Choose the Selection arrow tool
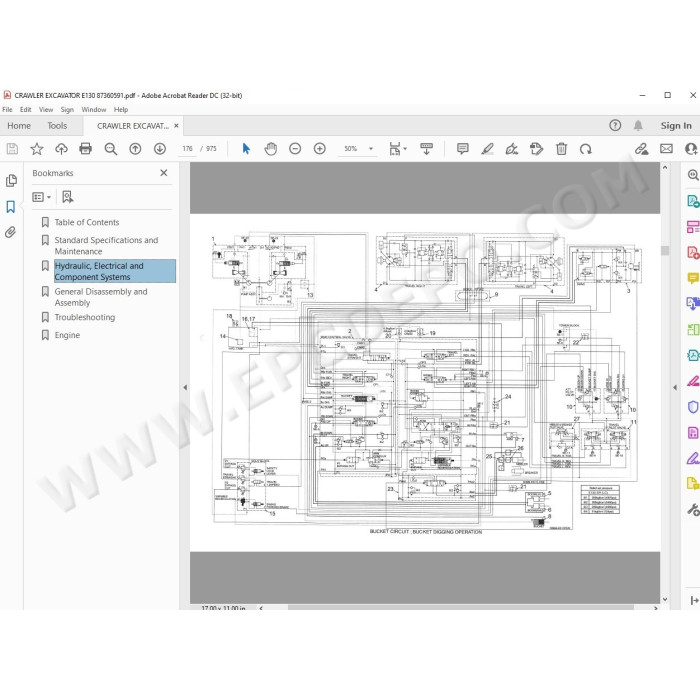700x700 pixels. pos(246,149)
